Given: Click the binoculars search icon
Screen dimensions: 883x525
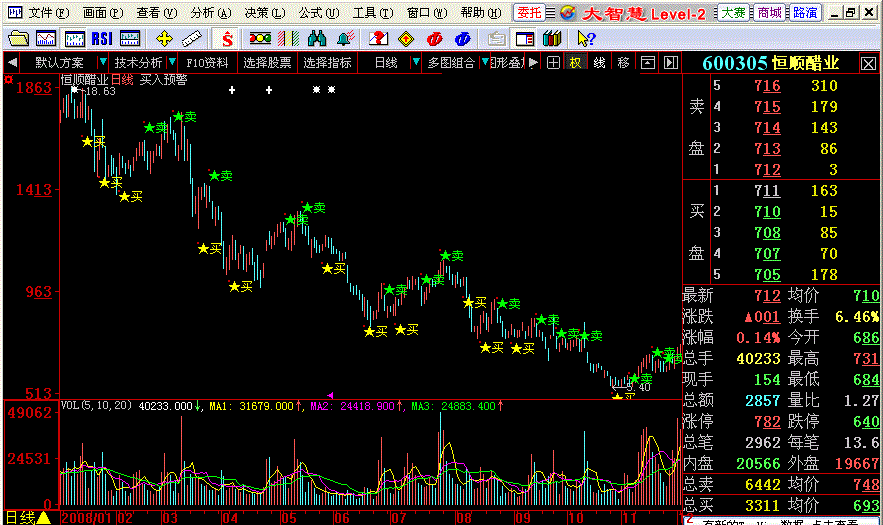Looking at the screenshot, I should pos(317,38).
